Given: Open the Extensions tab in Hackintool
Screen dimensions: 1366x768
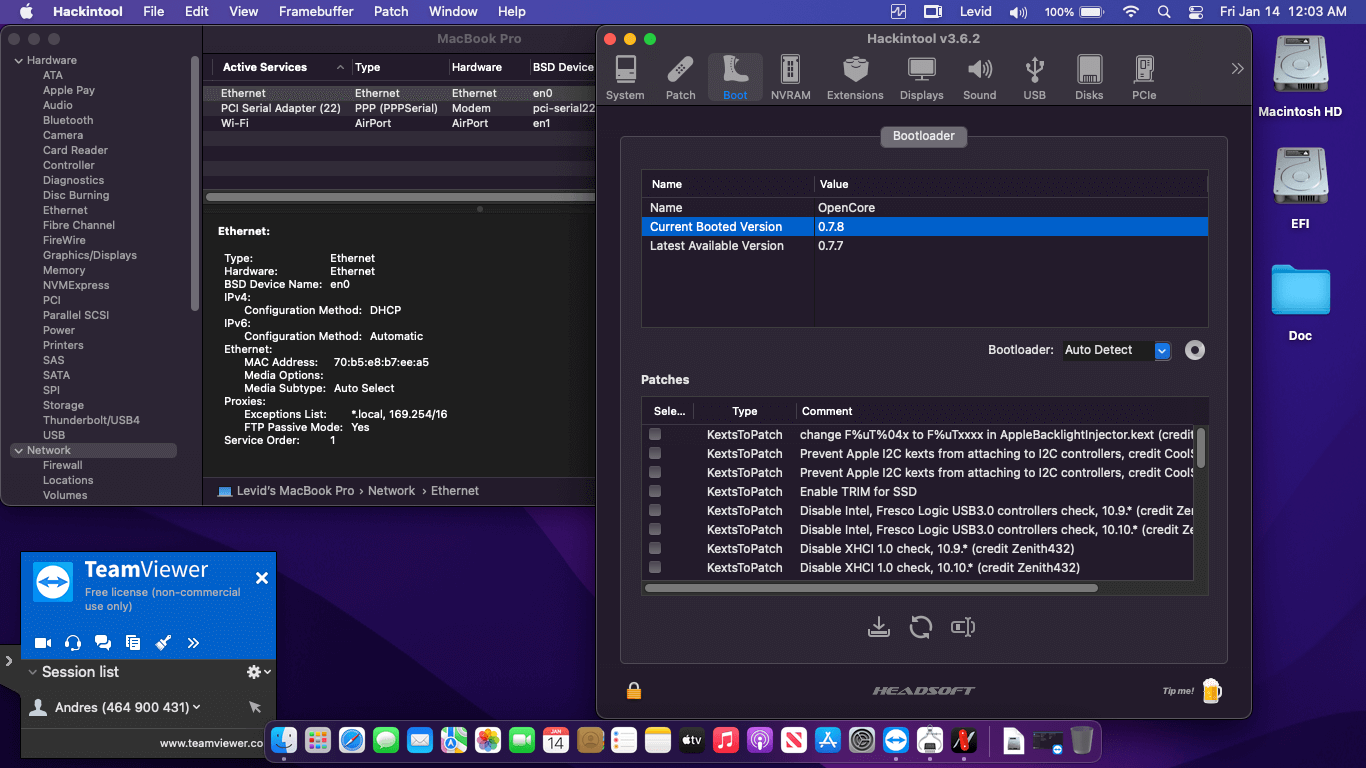Looking at the screenshot, I should tap(855, 78).
